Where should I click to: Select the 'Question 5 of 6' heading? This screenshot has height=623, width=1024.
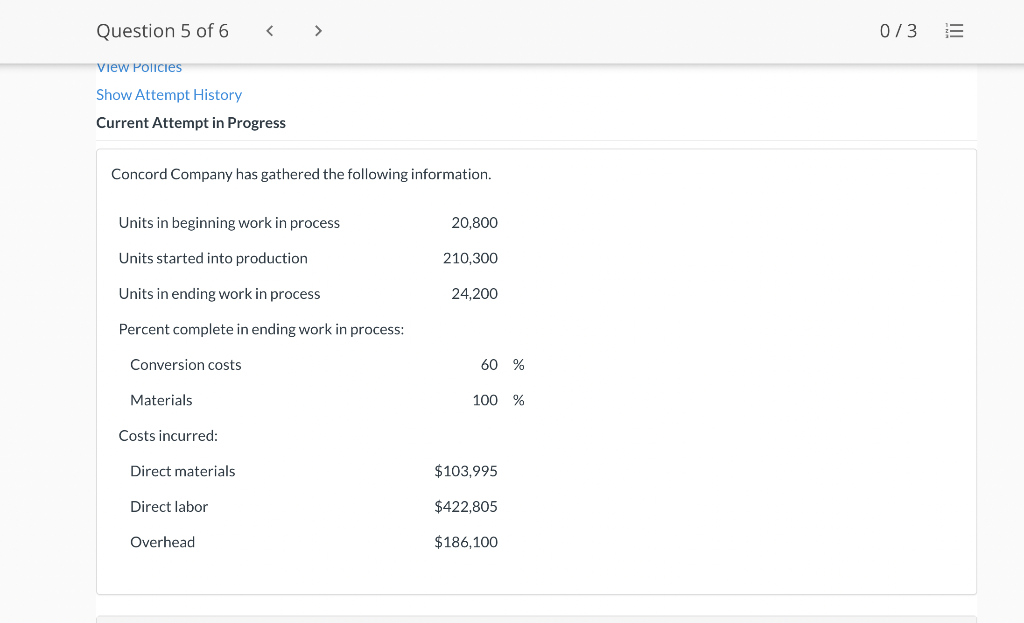[163, 31]
